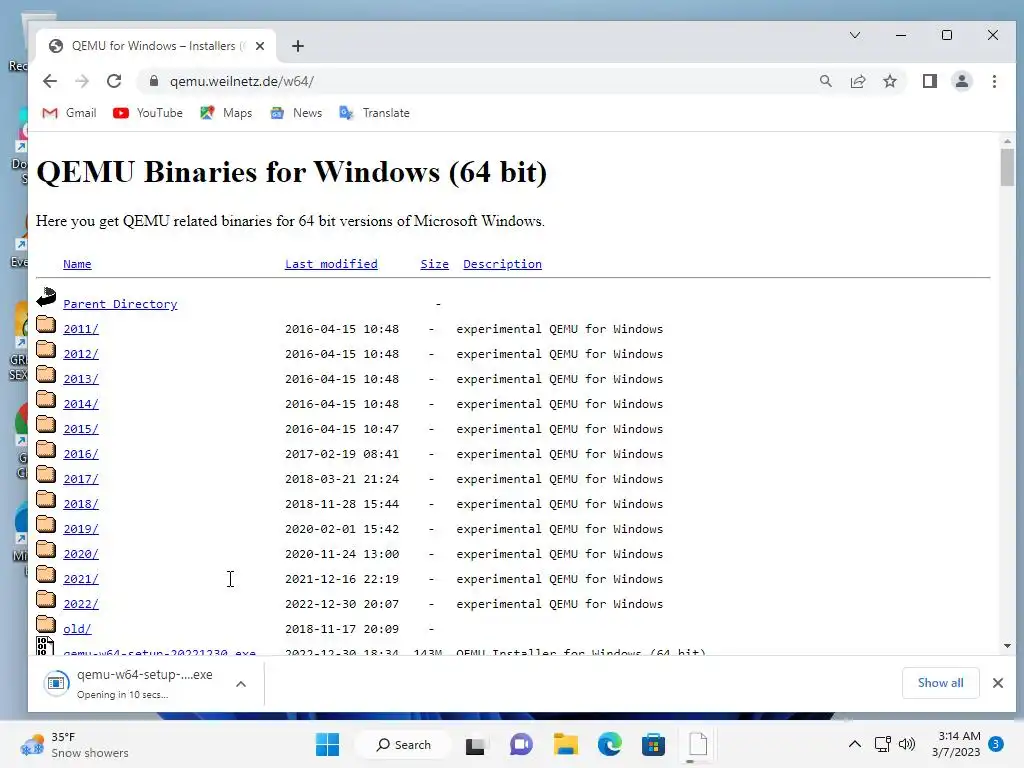Open the Windows Start menu

327,744
